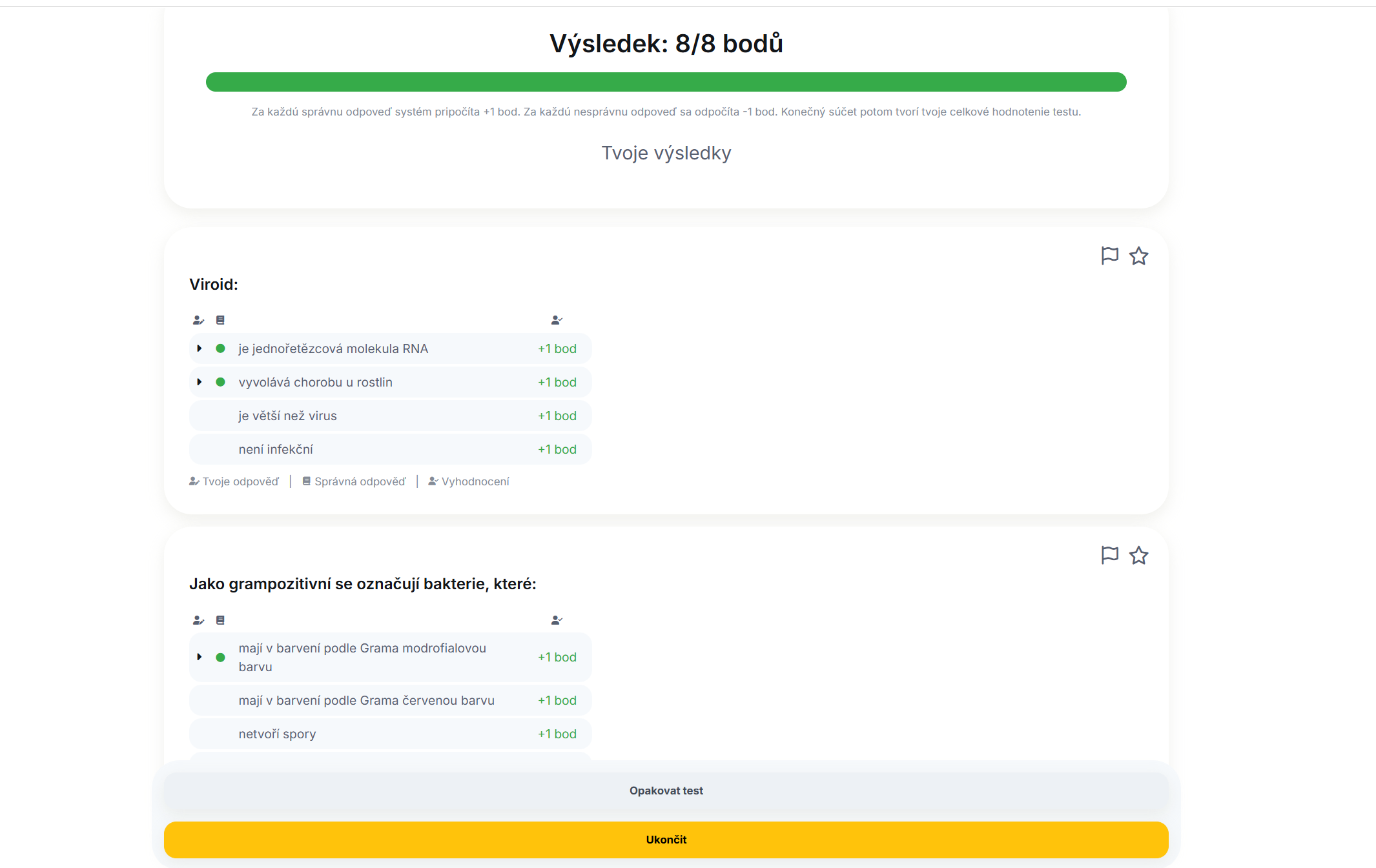Click book icon above grampozitivní answers
Image resolution: width=1376 pixels, height=868 pixels.
pyautogui.click(x=220, y=620)
